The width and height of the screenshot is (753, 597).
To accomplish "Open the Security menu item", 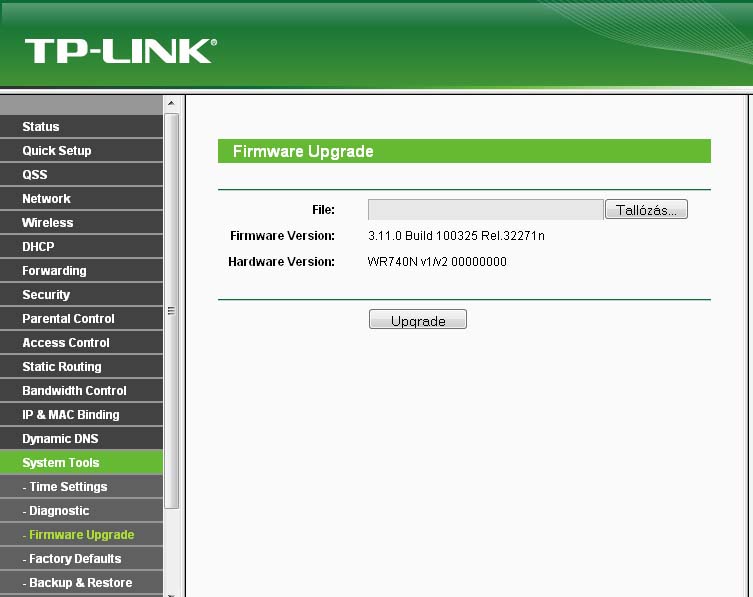I will (81, 294).
